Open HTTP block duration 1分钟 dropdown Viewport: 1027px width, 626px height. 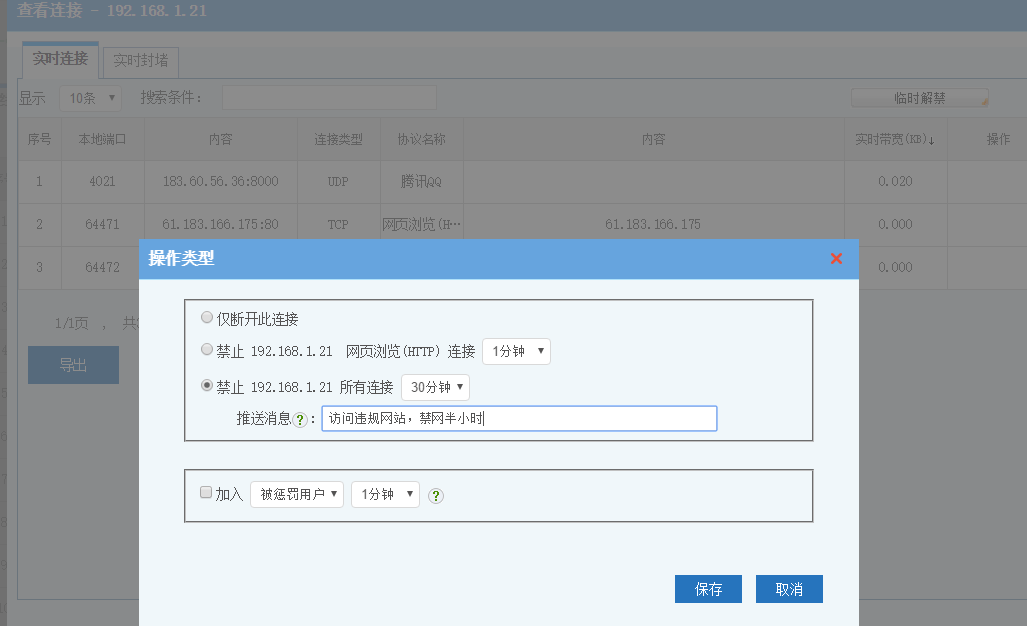click(x=516, y=352)
